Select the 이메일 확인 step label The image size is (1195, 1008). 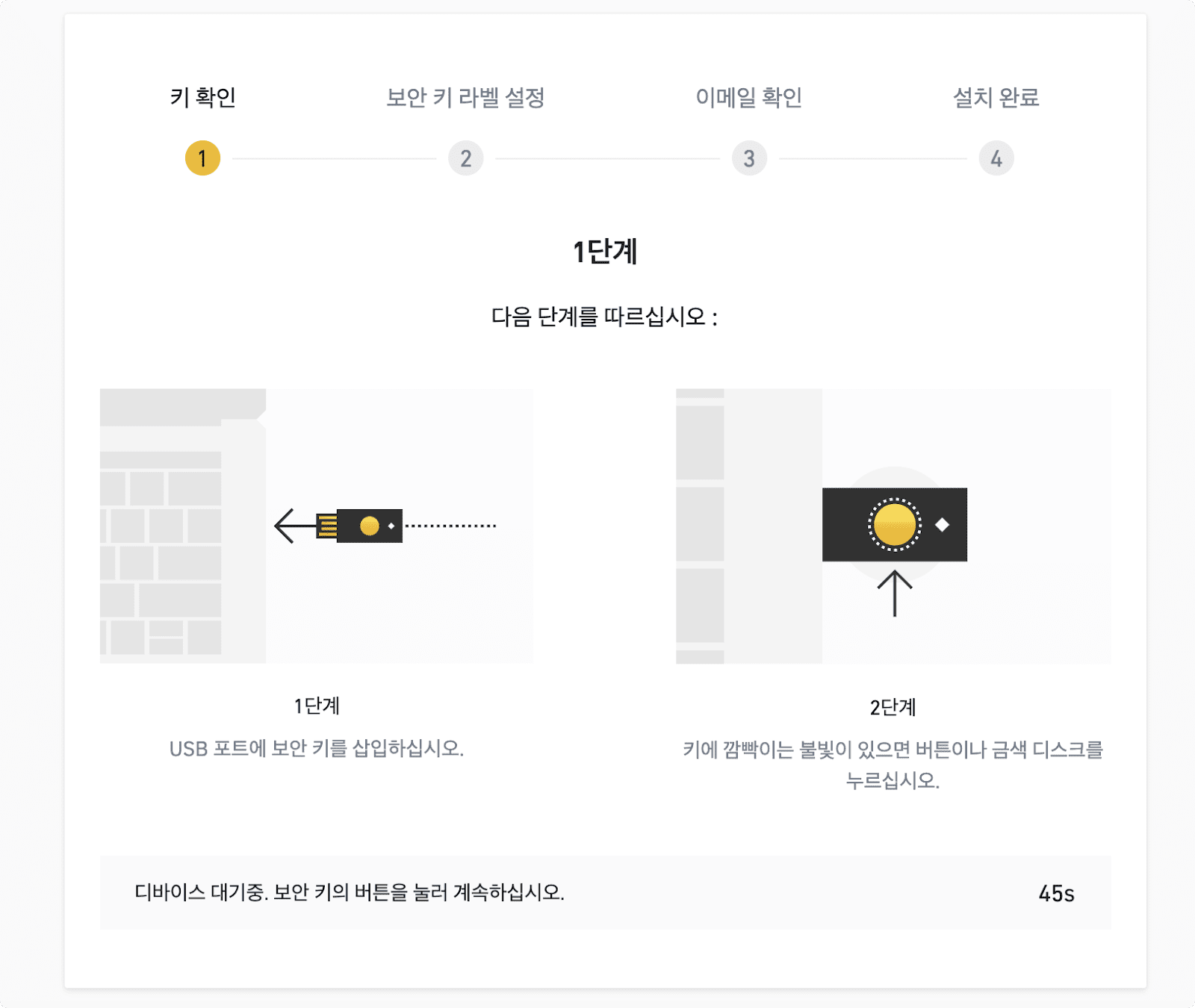coord(749,97)
